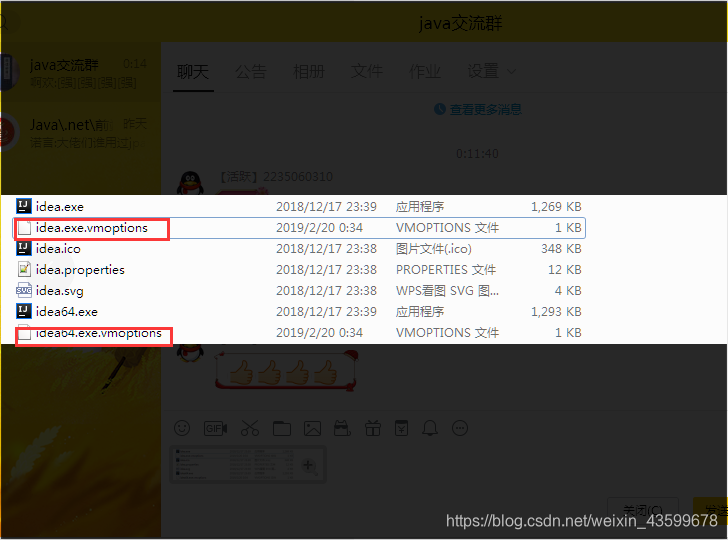The image size is (728, 540).
Task: Click the 348 KB size cell
Action: pyautogui.click(x=561, y=248)
